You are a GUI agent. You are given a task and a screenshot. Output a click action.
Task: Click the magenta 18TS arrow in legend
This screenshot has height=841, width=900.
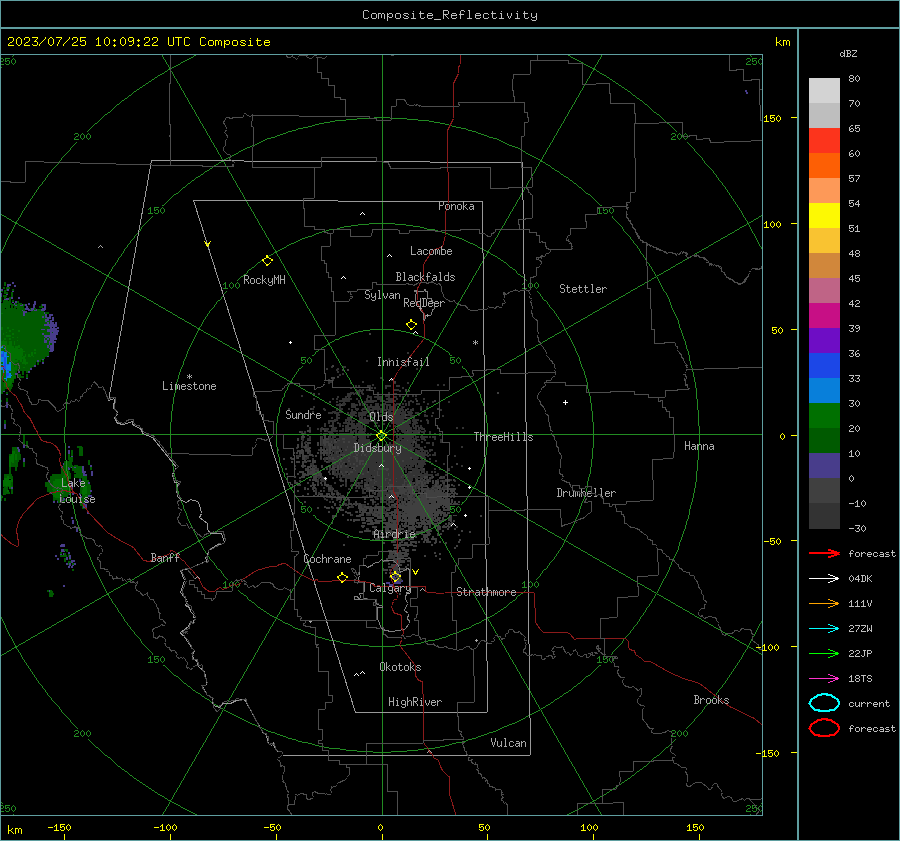(824, 679)
